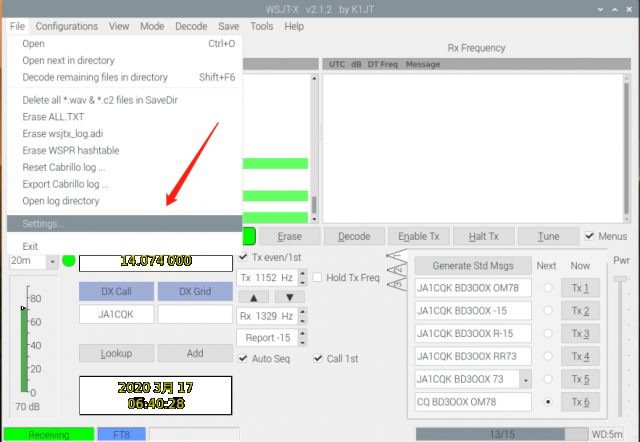Click Tx frequency down-arrow button
The image size is (640, 442).
tap(289, 297)
